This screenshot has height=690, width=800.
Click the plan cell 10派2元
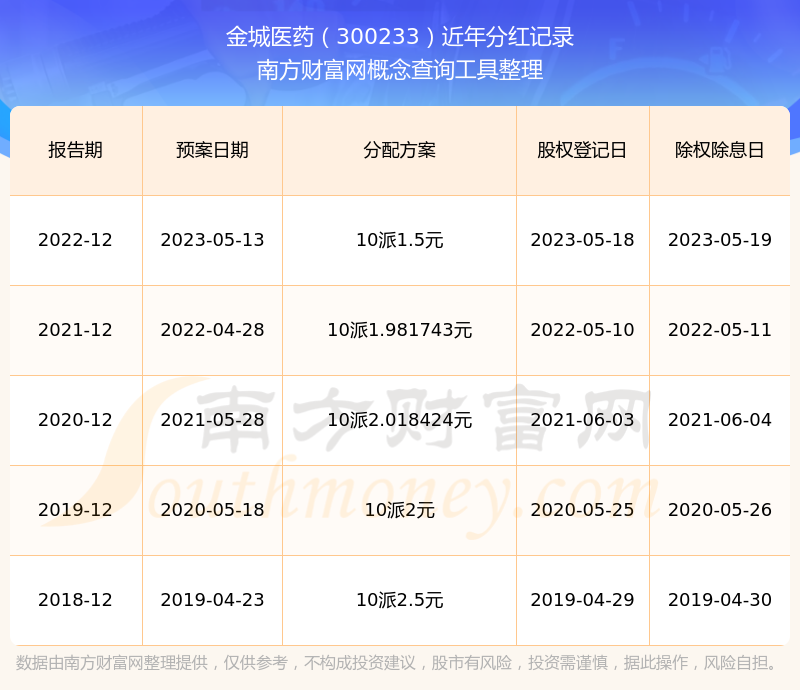click(x=399, y=510)
